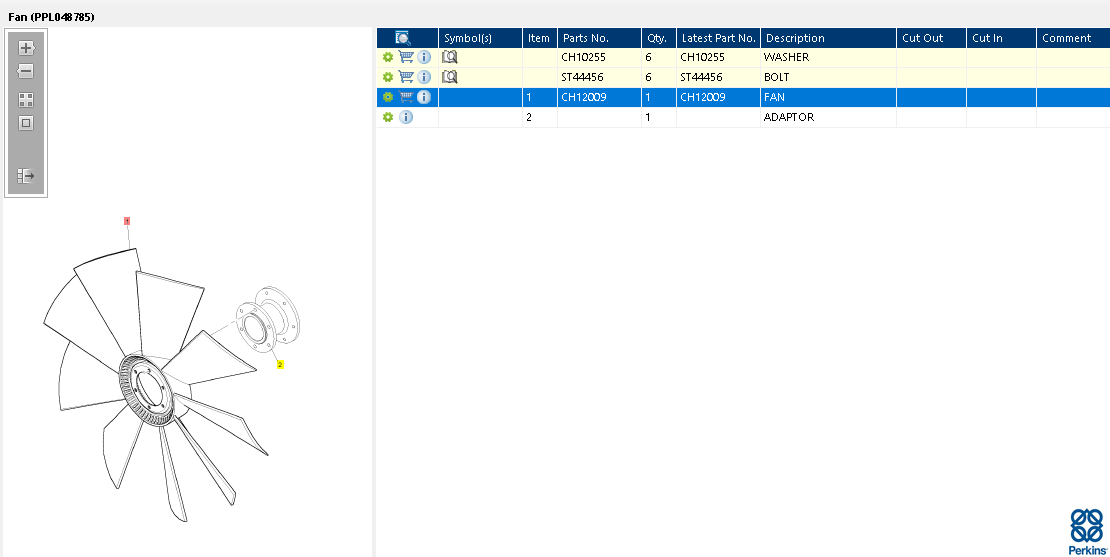Click the Cut In column header
The image size is (1110, 557).
coord(1001,38)
